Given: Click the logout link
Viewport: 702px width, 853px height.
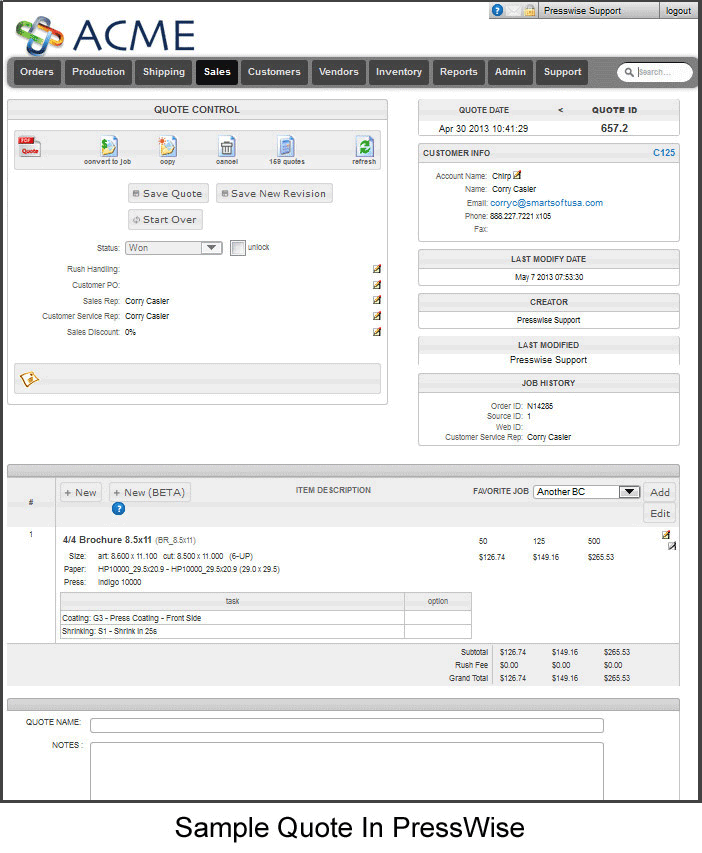Looking at the screenshot, I should pyautogui.click(x=678, y=11).
